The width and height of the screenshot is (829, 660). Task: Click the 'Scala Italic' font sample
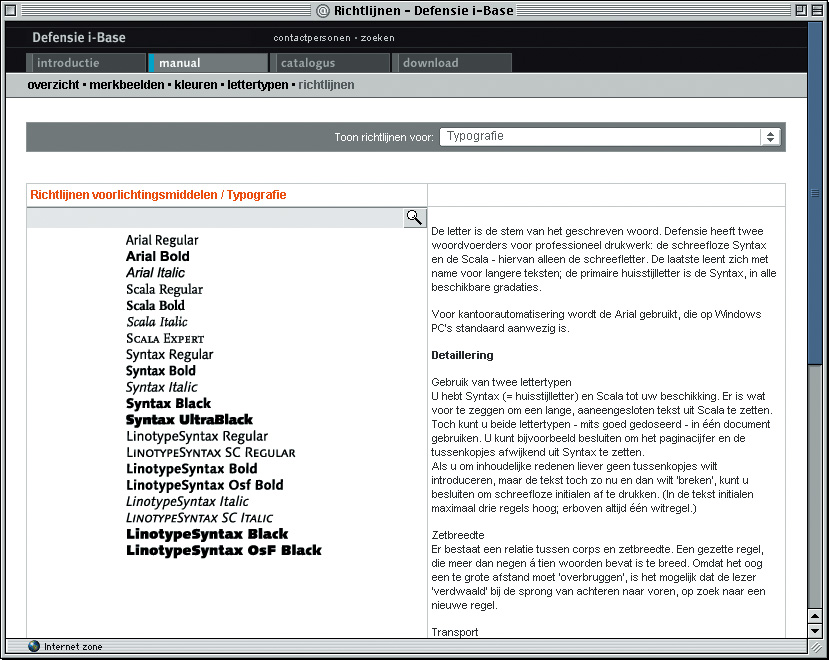(x=157, y=322)
